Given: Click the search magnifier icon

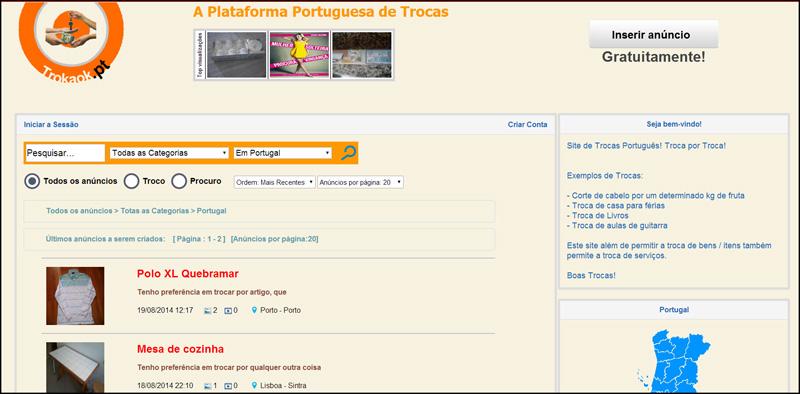Looking at the screenshot, I should [348, 153].
